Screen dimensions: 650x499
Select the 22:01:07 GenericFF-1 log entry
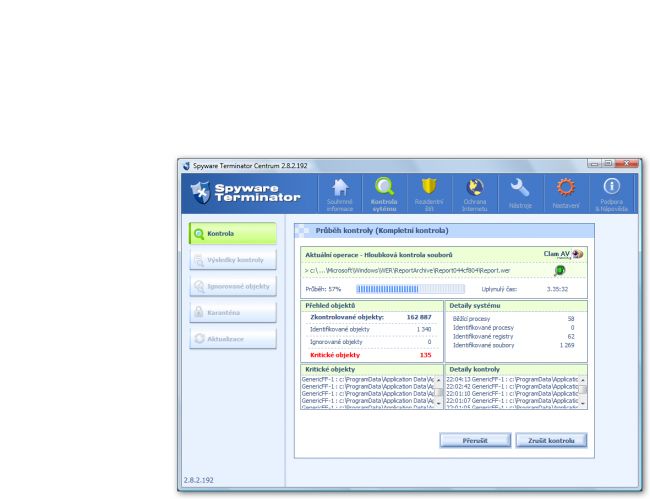(512, 401)
